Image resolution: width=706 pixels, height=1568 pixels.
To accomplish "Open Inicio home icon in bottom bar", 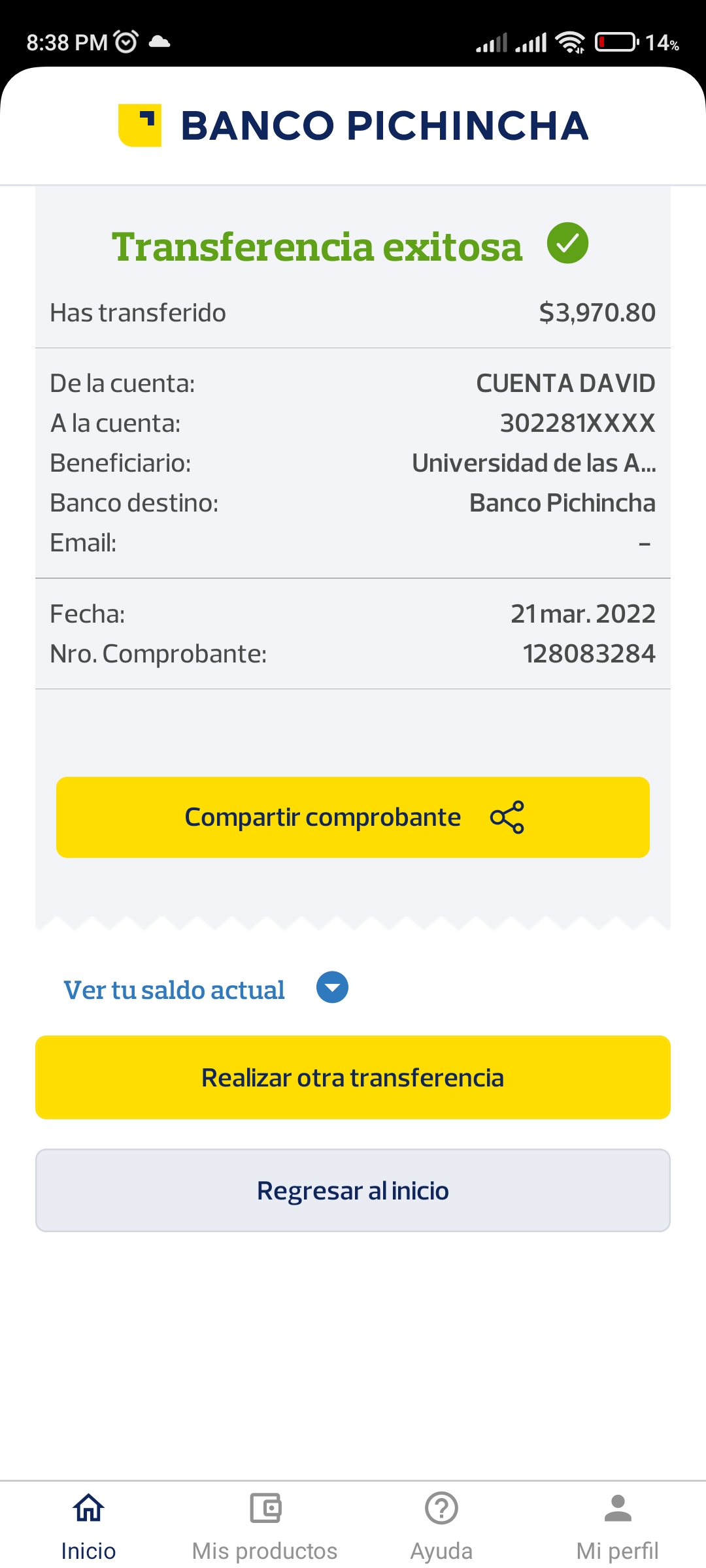I will [88, 1509].
